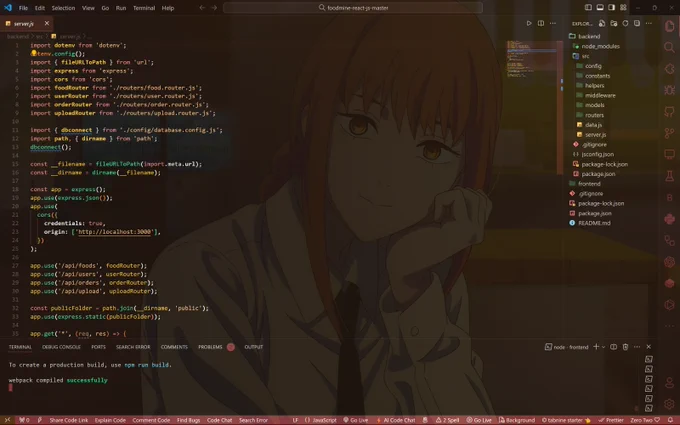Switch to the PROBLEMS tab

point(210,347)
